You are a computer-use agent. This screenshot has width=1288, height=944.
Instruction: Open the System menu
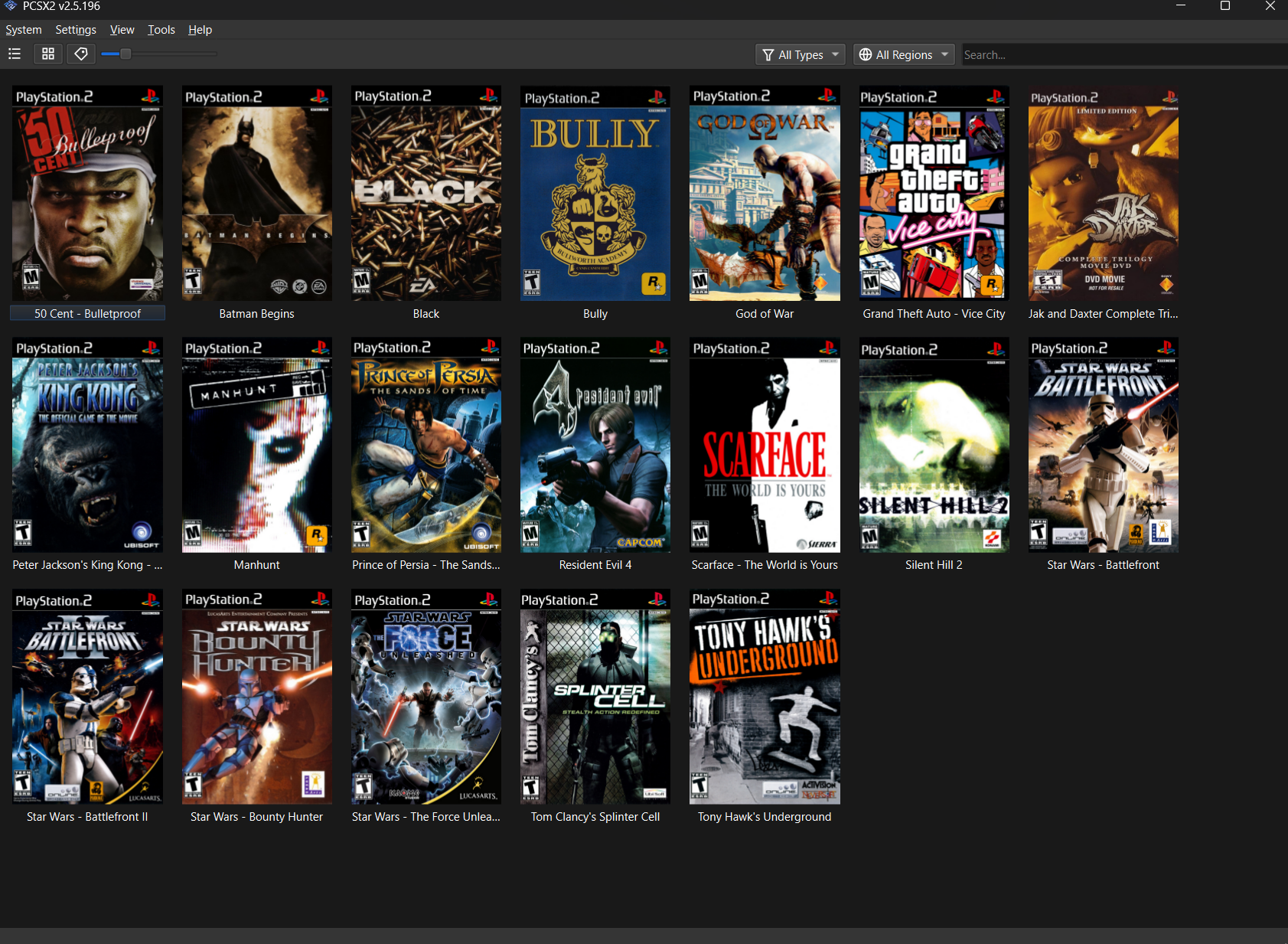click(24, 30)
